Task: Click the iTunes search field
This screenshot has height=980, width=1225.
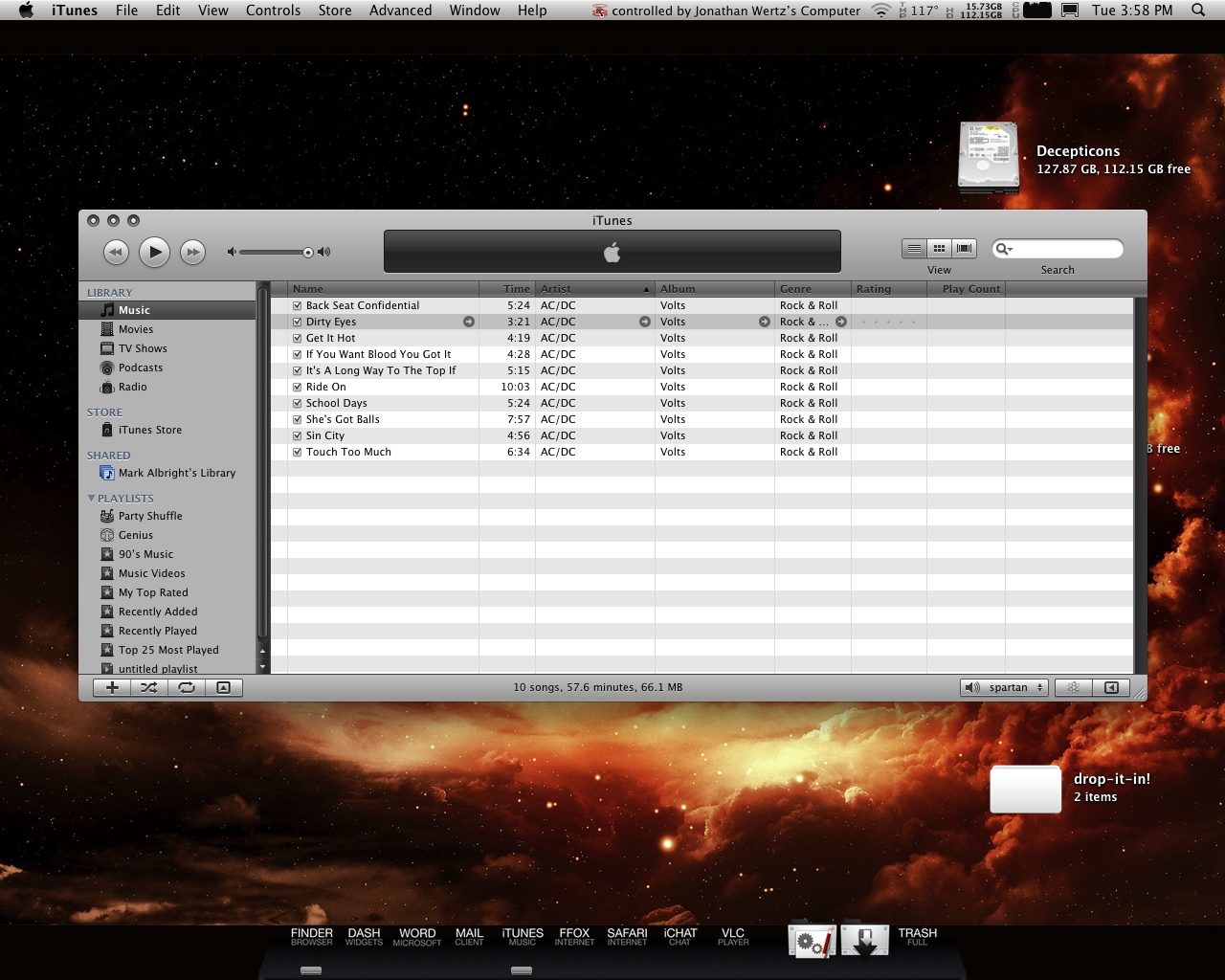Action: [1058, 249]
